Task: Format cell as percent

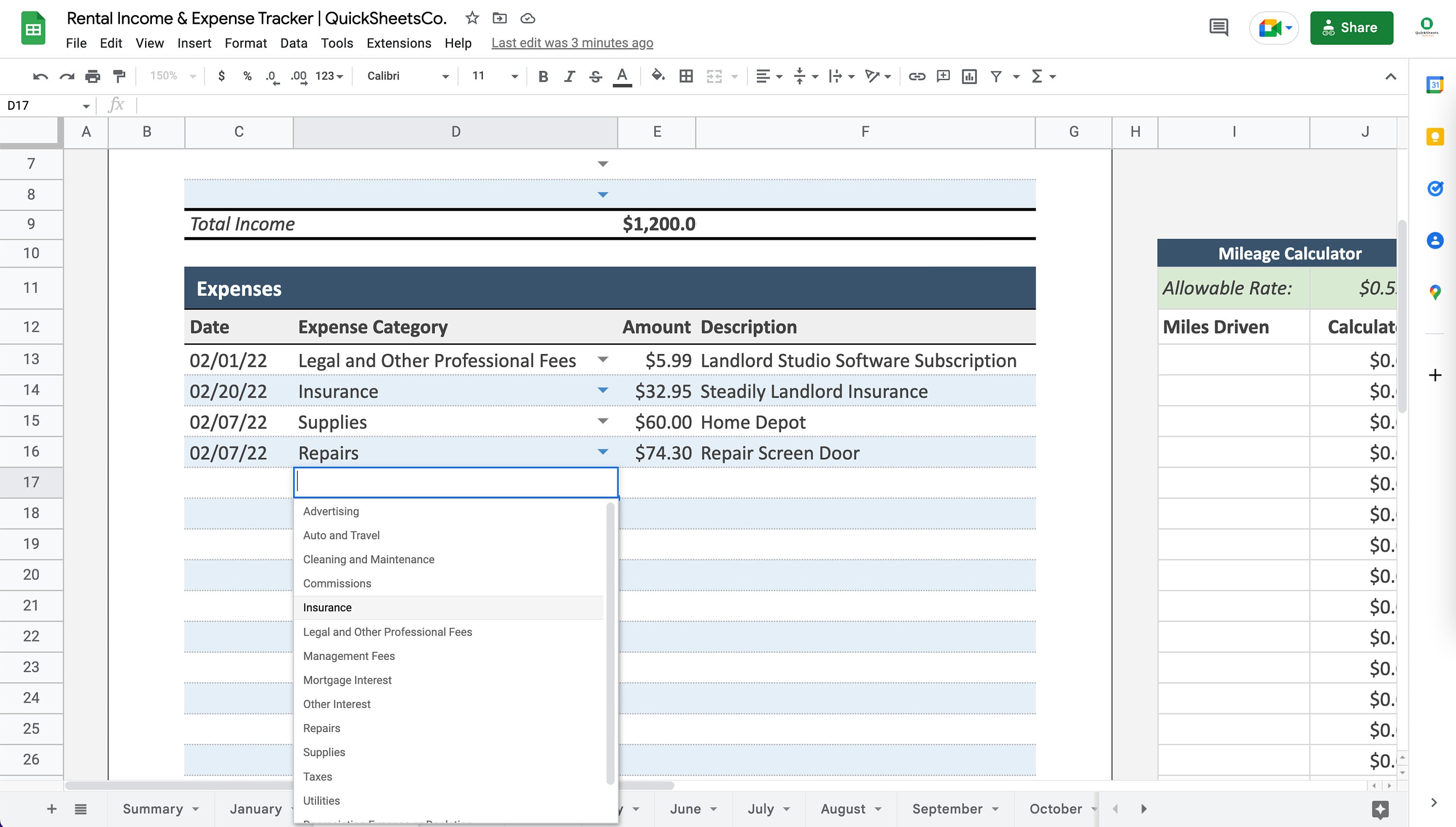Action: pos(248,76)
